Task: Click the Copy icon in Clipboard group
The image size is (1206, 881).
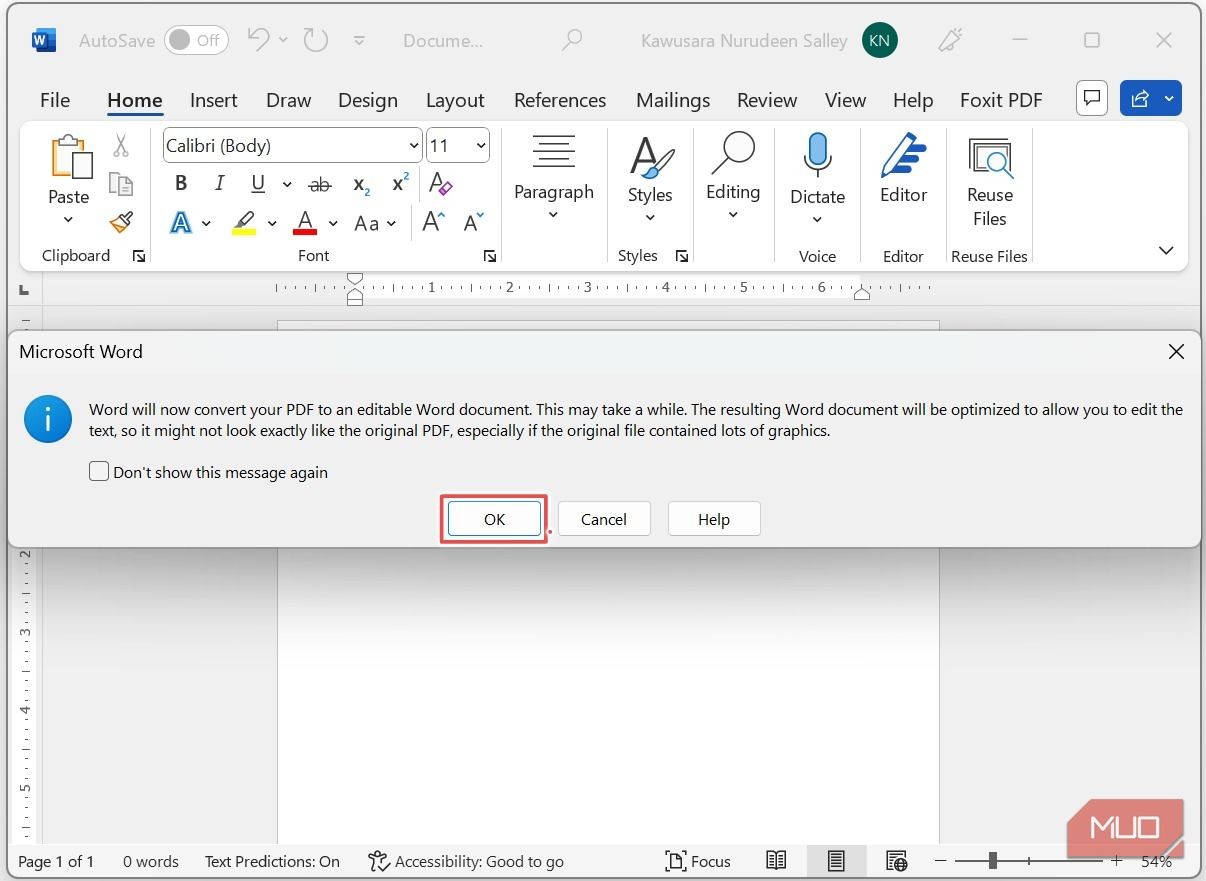Action: 121,184
